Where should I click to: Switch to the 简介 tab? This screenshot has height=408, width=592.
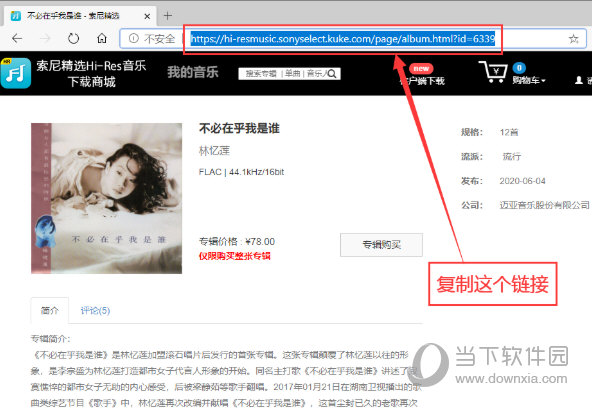click(x=49, y=311)
